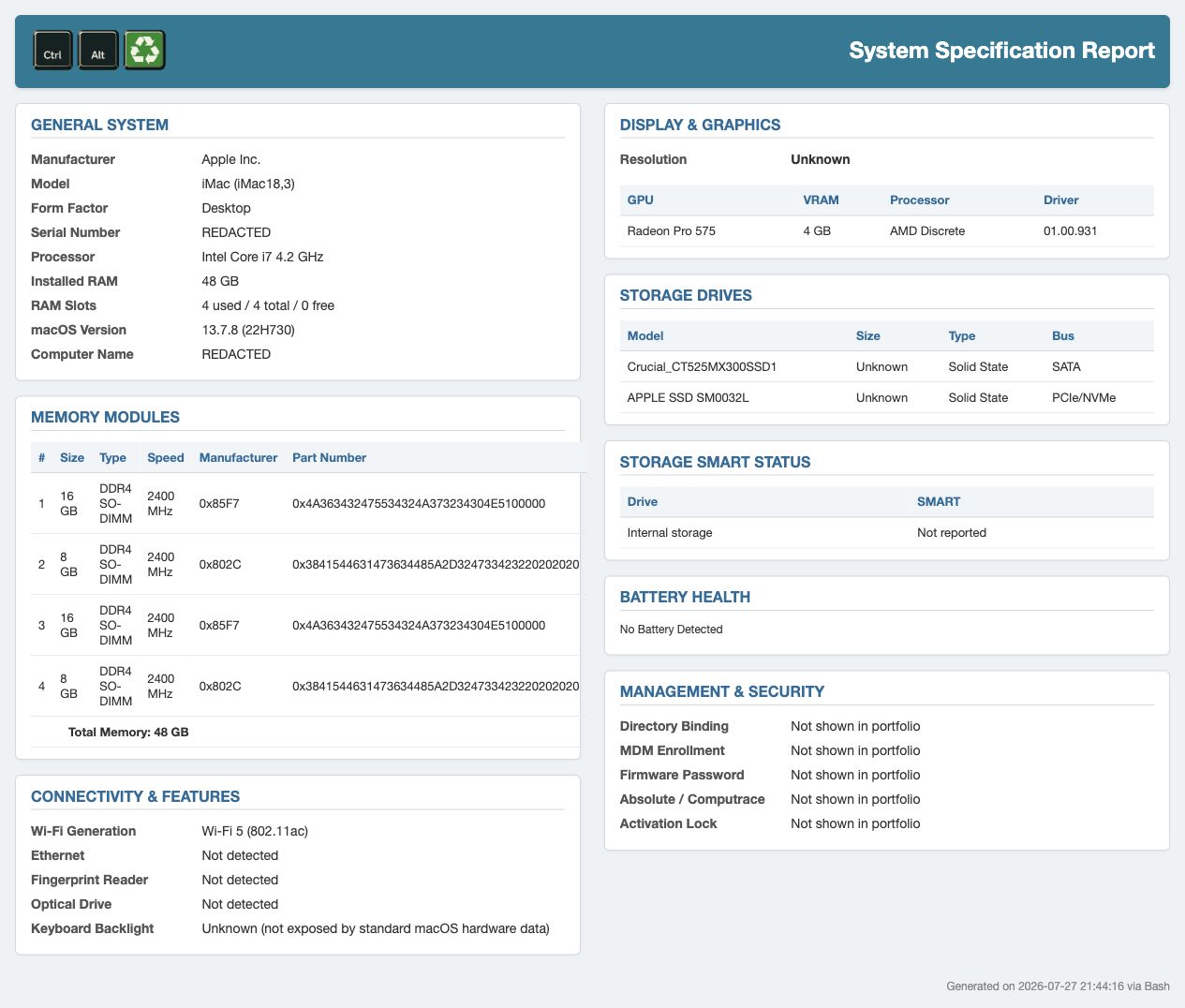Select the Keyboard Backlight Unknown value
1185x1008 pixels.
pyautogui.click(x=376, y=928)
